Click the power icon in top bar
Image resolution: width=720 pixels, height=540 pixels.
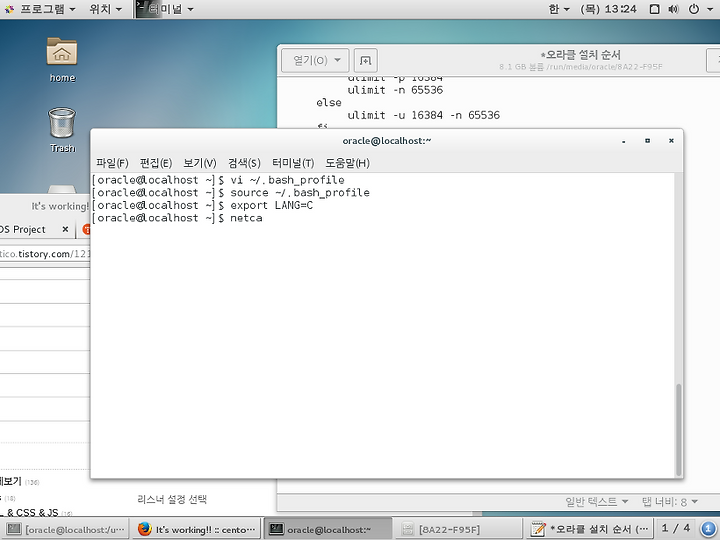[x=694, y=9]
